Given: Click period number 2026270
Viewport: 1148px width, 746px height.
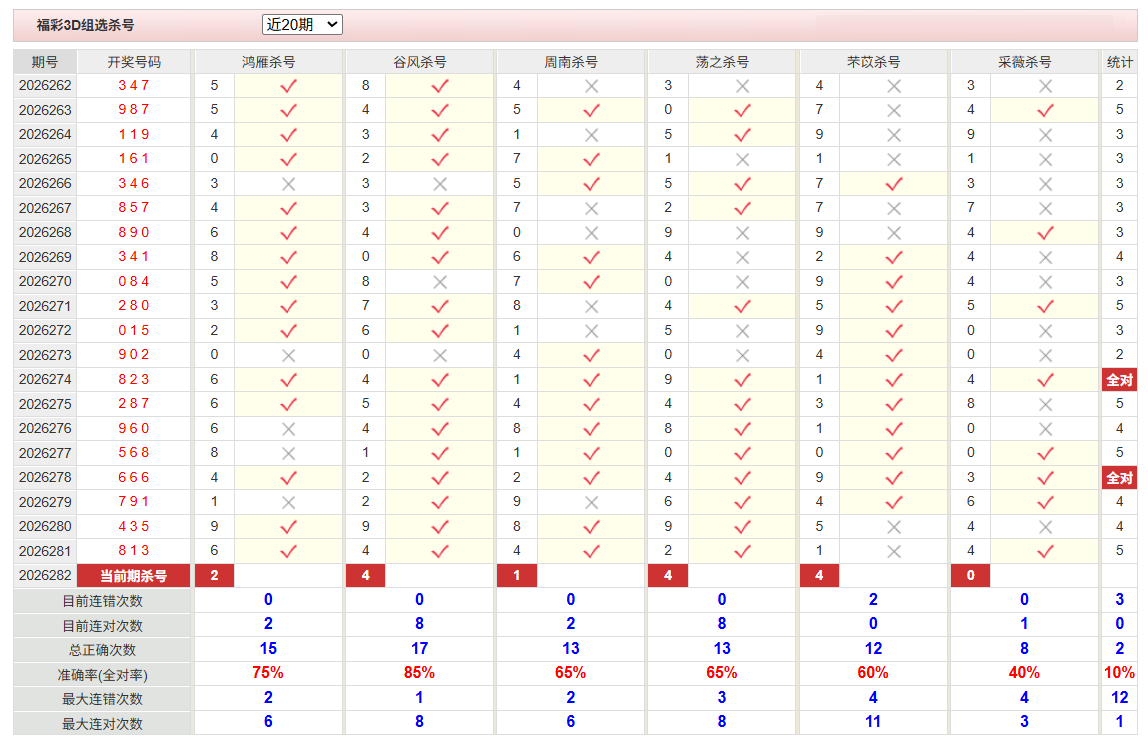Looking at the screenshot, I should point(45,282).
